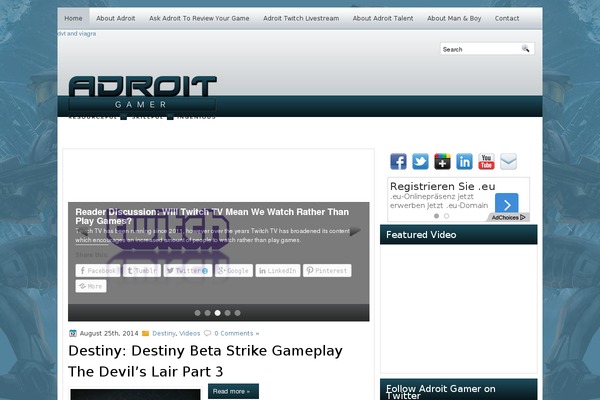The height and width of the screenshot is (400, 600).
Task: Open Ask Adroit To Review Your Game
Action: (x=199, y=18)
